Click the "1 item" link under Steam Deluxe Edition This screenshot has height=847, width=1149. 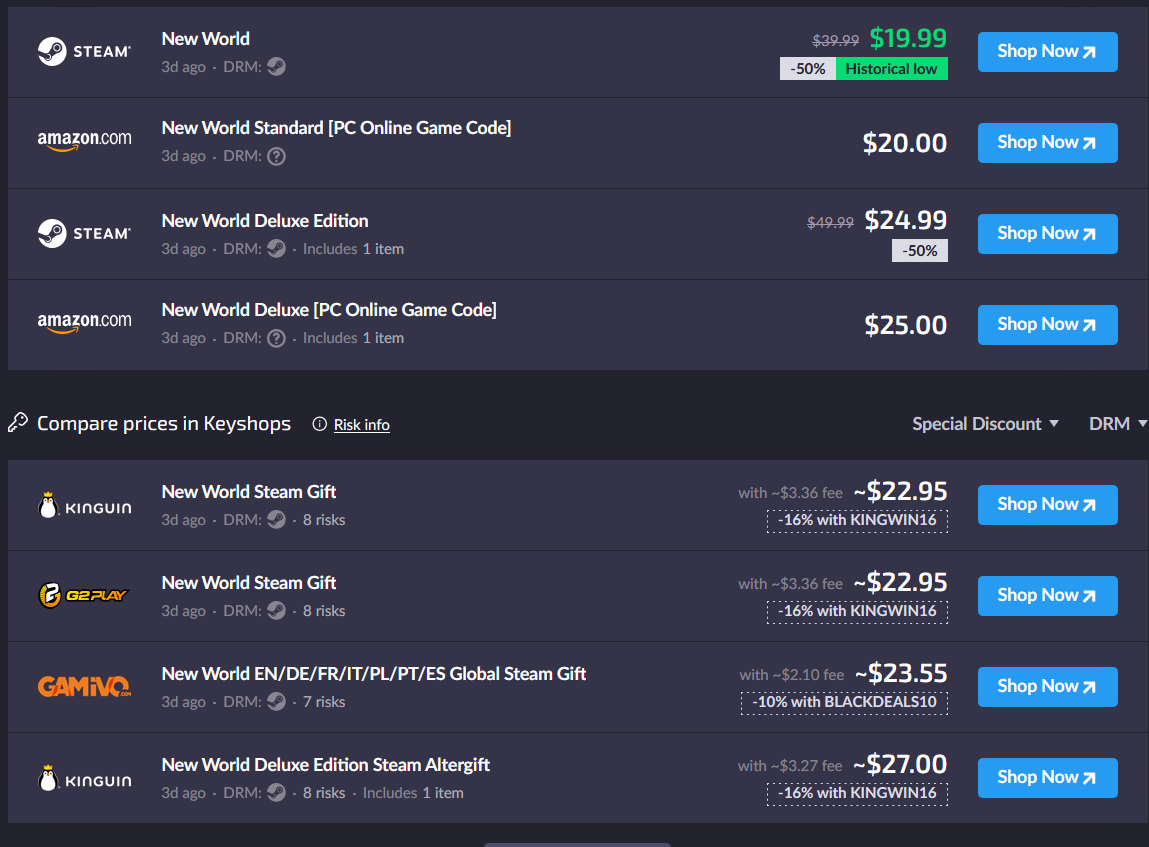(x=383, y=249)
